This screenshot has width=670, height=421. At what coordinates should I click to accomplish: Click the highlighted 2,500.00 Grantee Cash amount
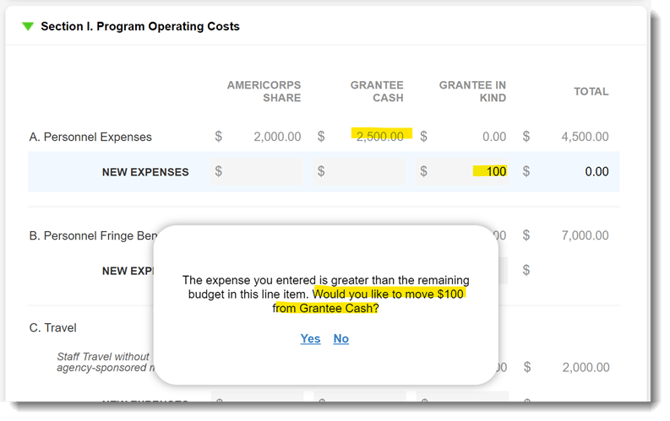pos(379,136)
